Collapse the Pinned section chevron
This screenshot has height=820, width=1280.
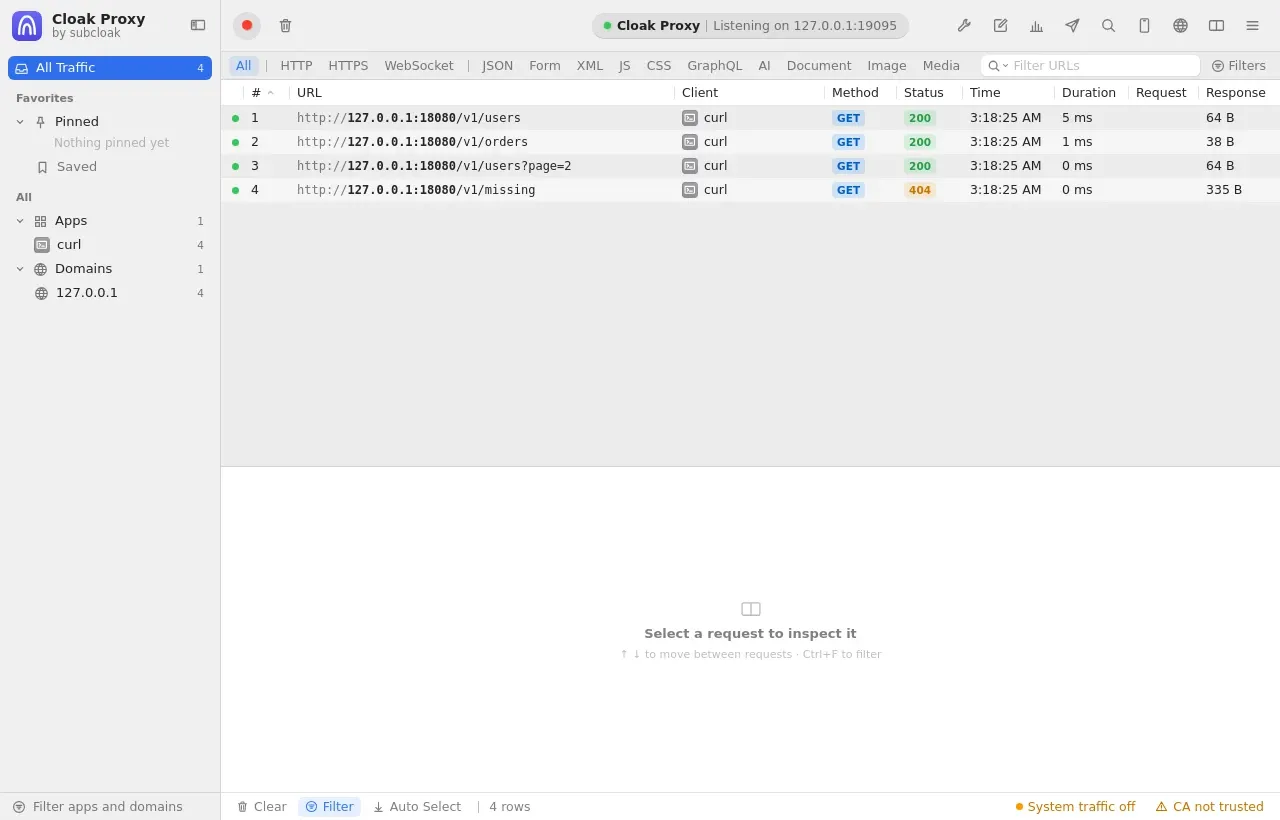click(20, 122)
